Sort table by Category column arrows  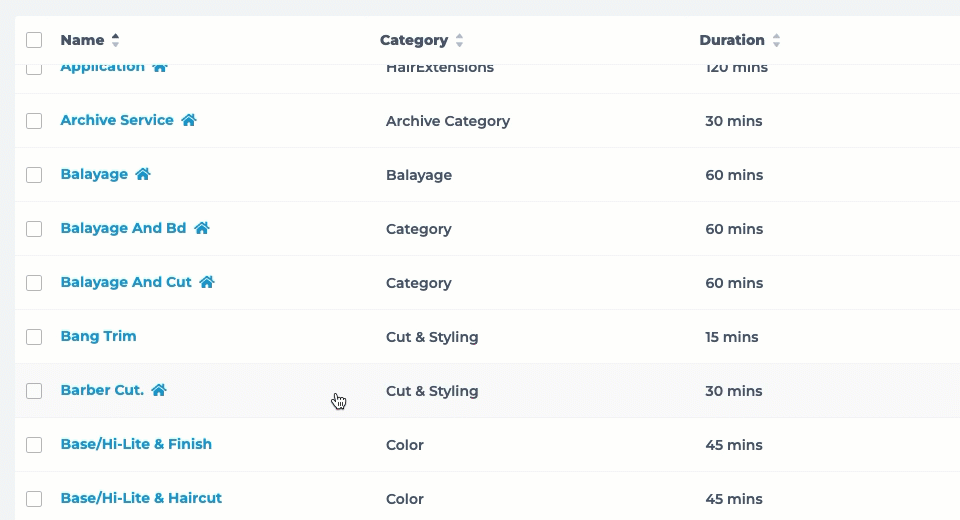pyautogui.click(x=460, y=41)
